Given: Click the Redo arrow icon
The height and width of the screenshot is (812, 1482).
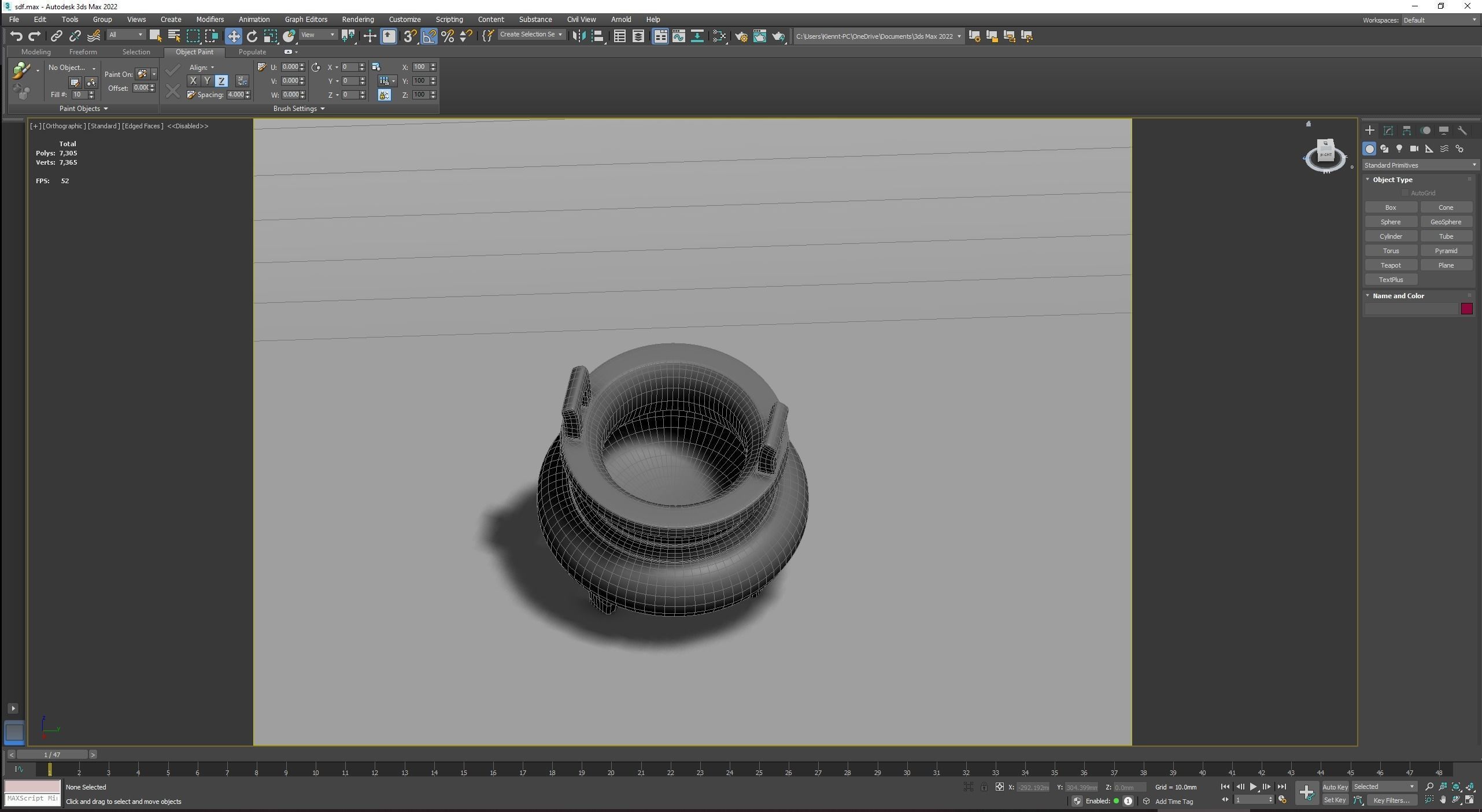Looking at the screenshot, I should click(x=34, y=36).
